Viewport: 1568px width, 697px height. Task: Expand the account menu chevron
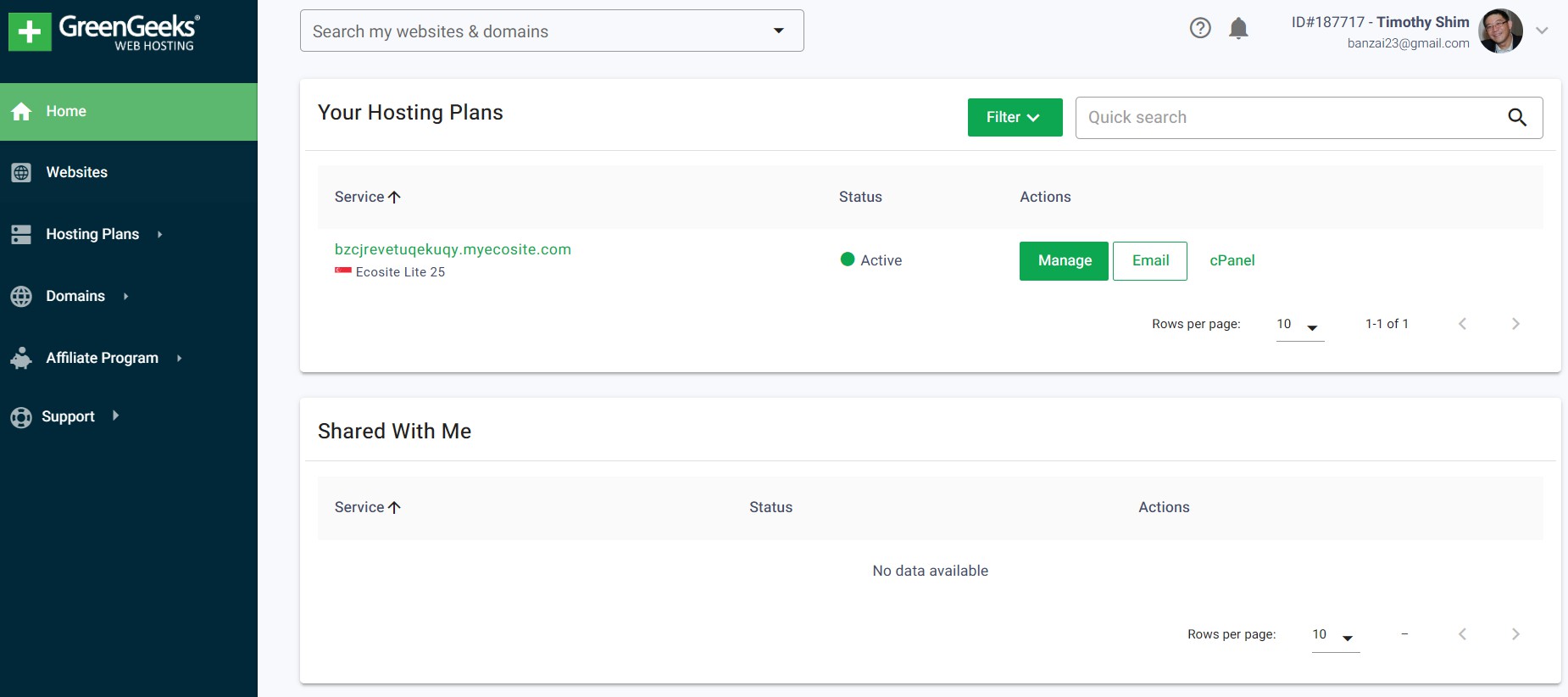[x=1542, y=31]
